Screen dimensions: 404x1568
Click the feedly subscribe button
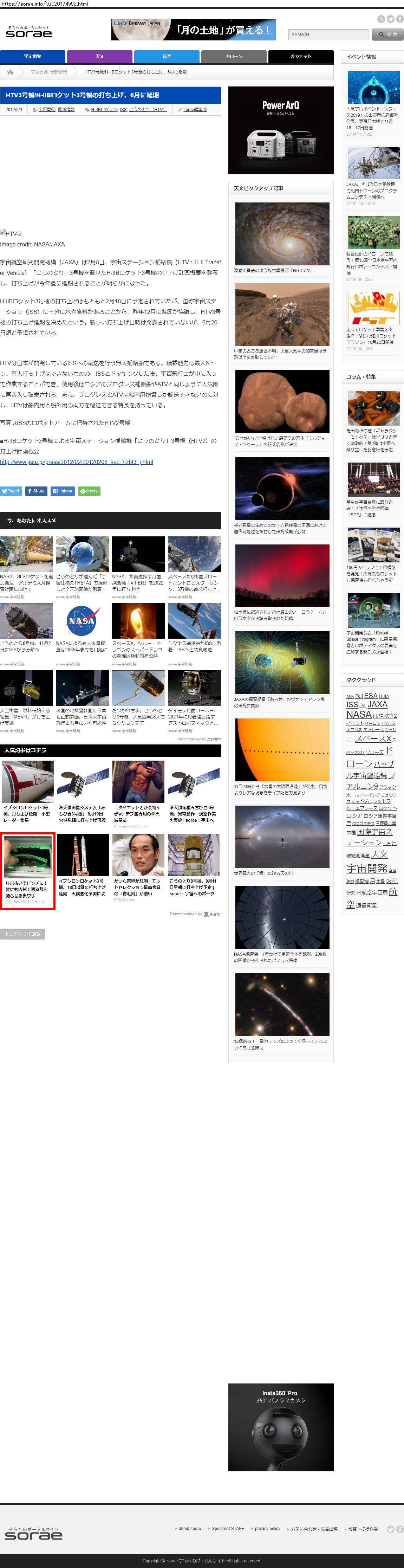(x=89, y=491)
